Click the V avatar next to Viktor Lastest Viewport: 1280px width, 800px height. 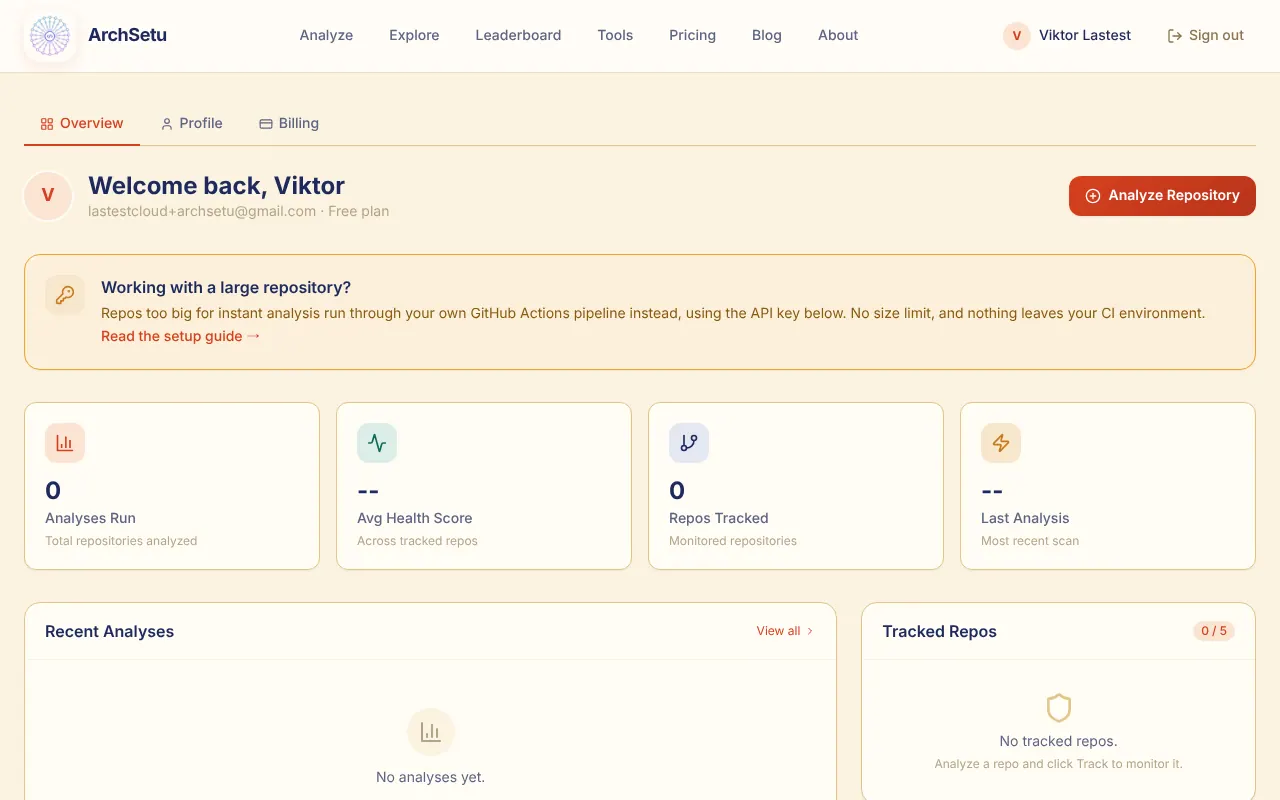[1017, 36]
